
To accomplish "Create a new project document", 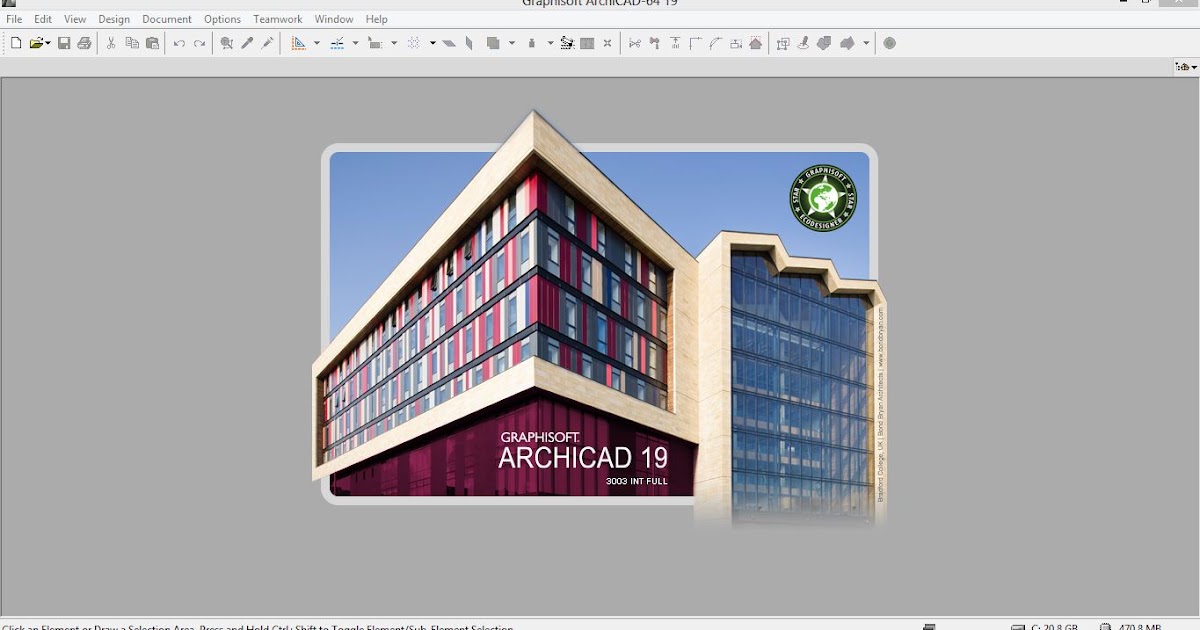I will [15, 43].
